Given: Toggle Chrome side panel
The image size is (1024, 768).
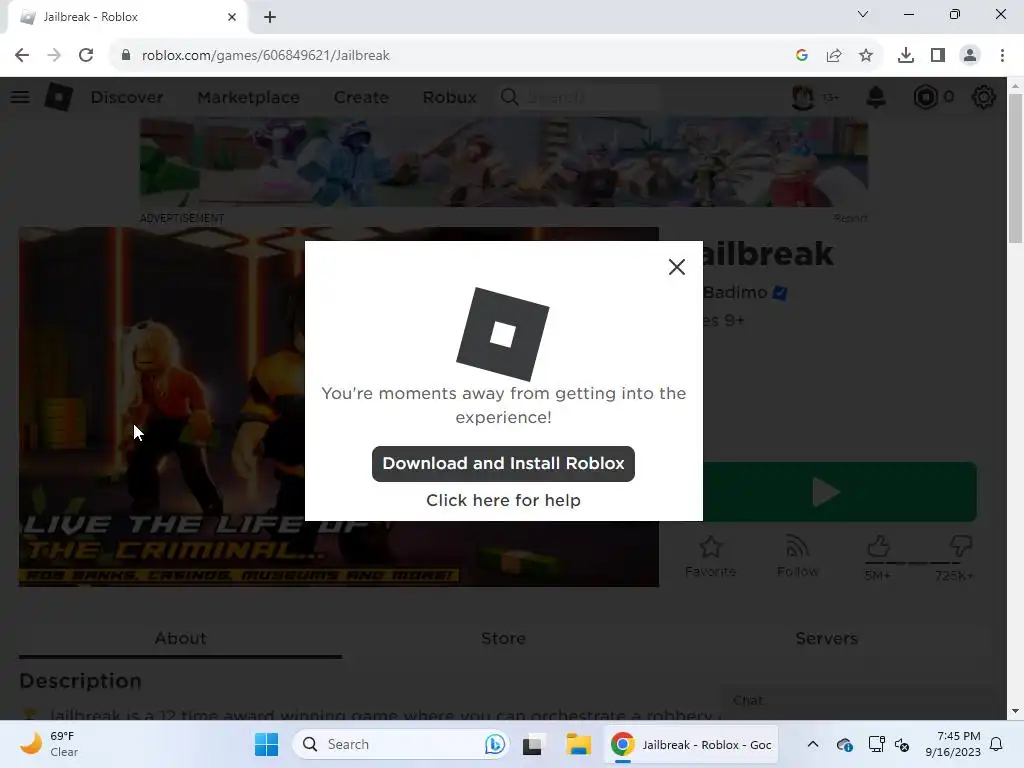Looking at the screenshot, I should [x=938, y=56].
